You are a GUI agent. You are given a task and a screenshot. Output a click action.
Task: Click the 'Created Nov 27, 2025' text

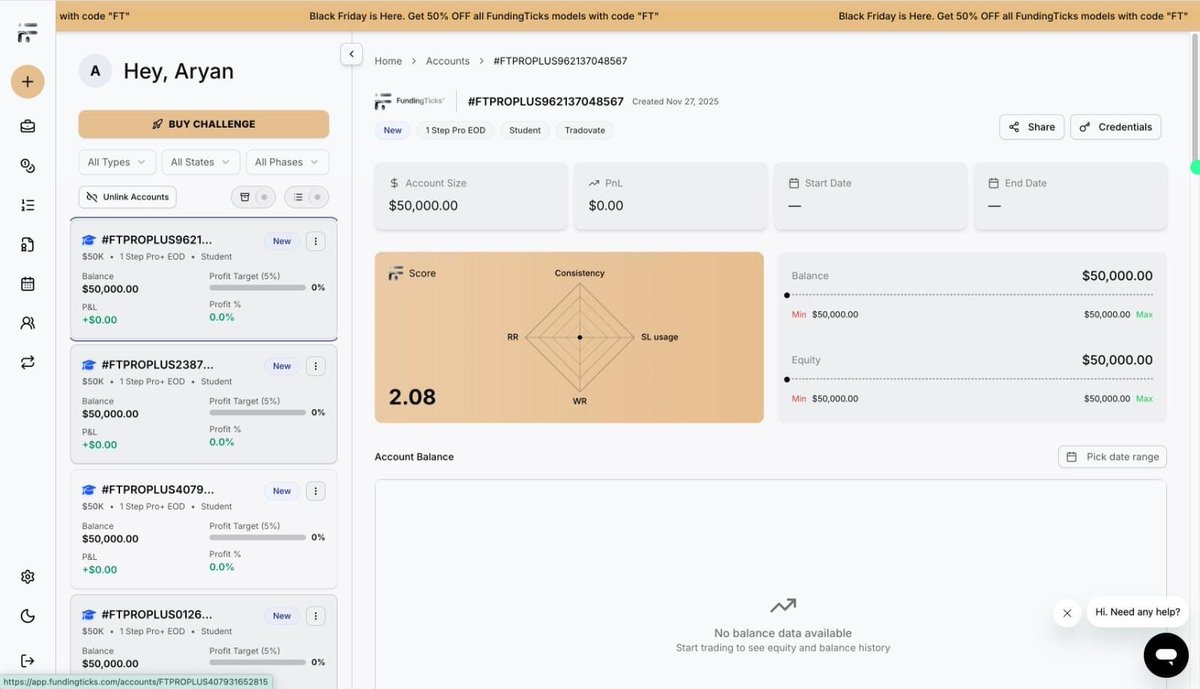click(675, 102)
